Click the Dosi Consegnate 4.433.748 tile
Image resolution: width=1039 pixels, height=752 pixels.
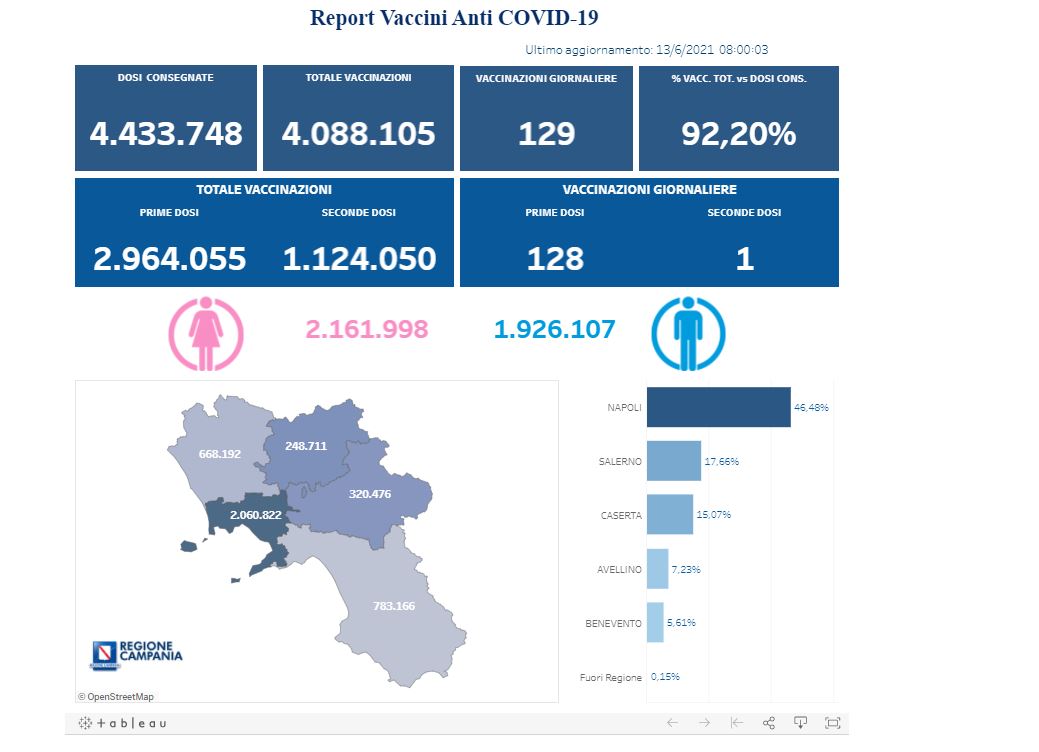tap(166, 119)
